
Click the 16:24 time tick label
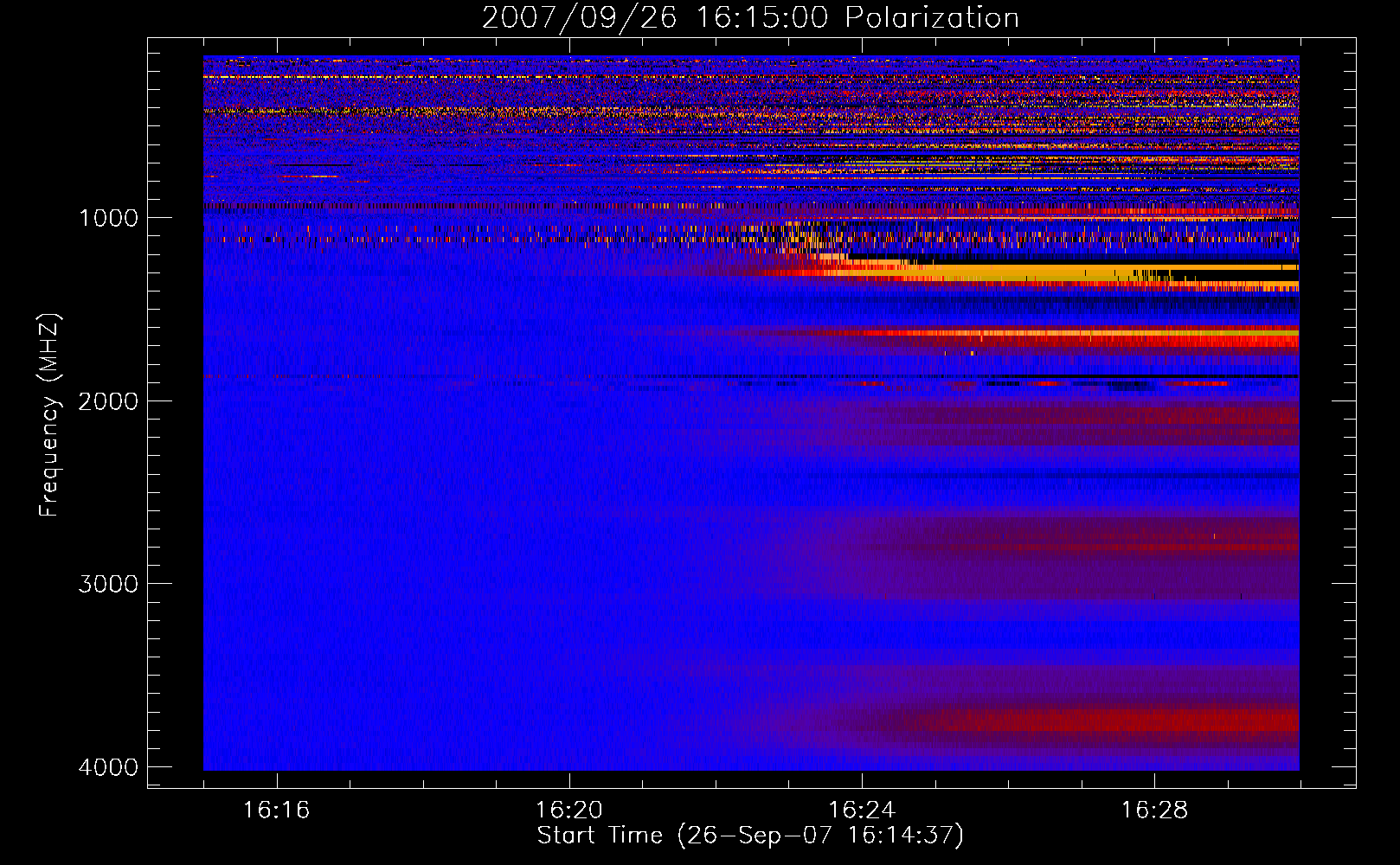[862, 811]
